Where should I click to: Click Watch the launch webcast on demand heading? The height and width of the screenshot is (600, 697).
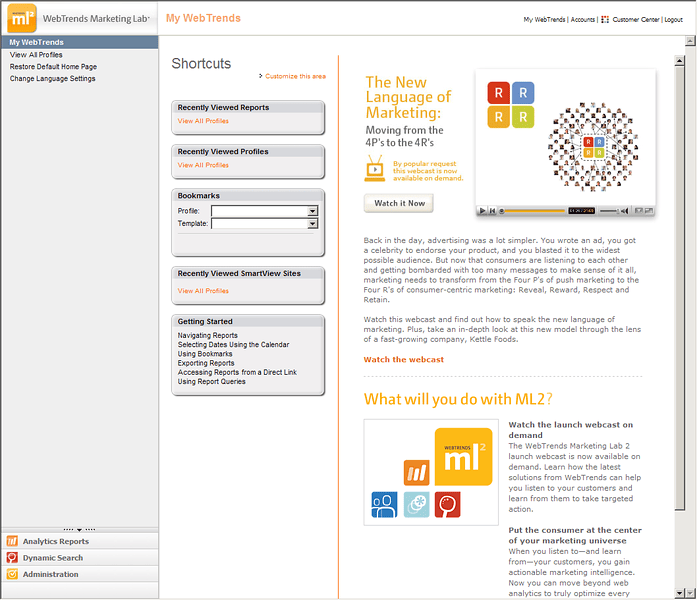[571, 430]
